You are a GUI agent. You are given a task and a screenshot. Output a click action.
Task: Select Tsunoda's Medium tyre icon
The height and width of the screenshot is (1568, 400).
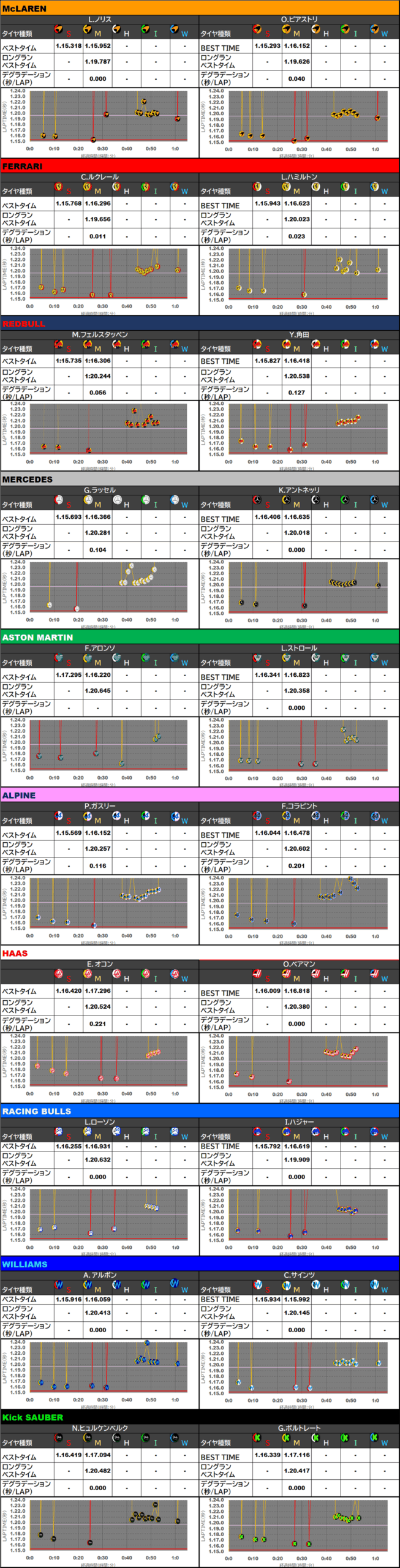click(x=286, y=345)
